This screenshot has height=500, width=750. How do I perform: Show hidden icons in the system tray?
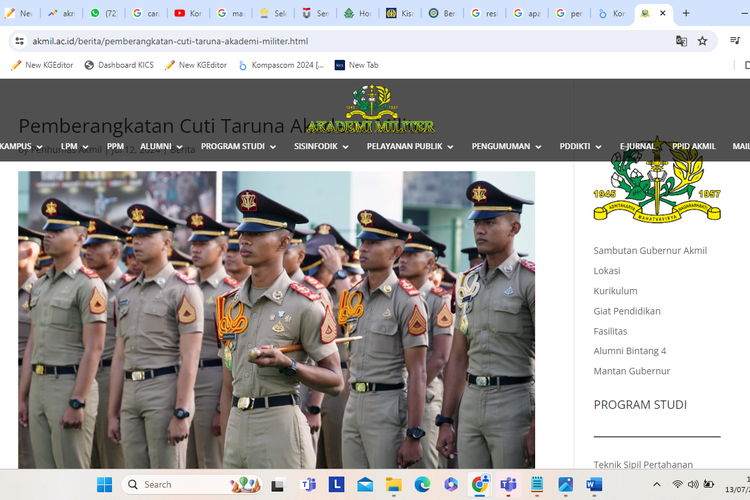[x=654, y=485]
